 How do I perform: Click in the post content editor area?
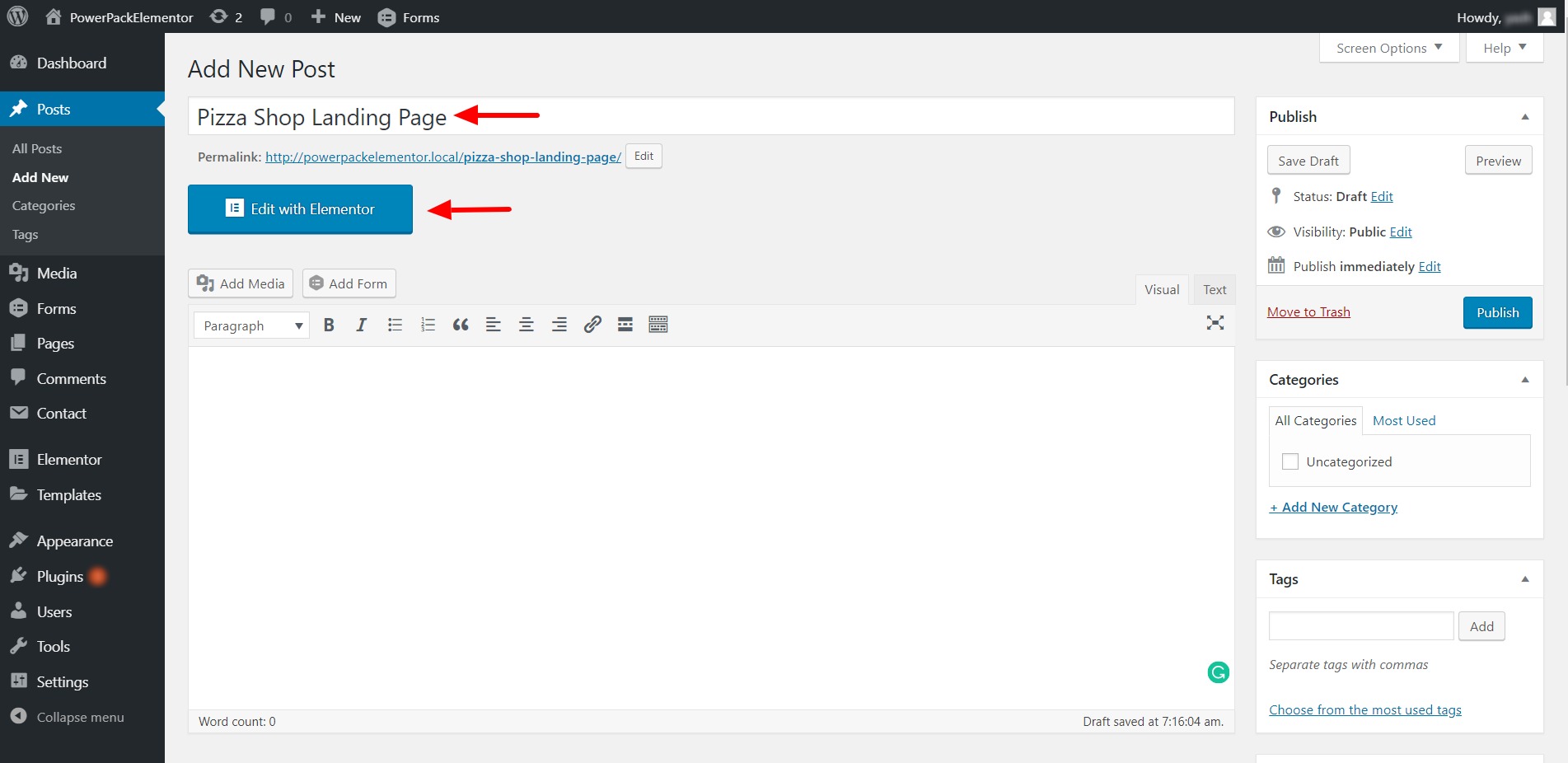[711, 527]
